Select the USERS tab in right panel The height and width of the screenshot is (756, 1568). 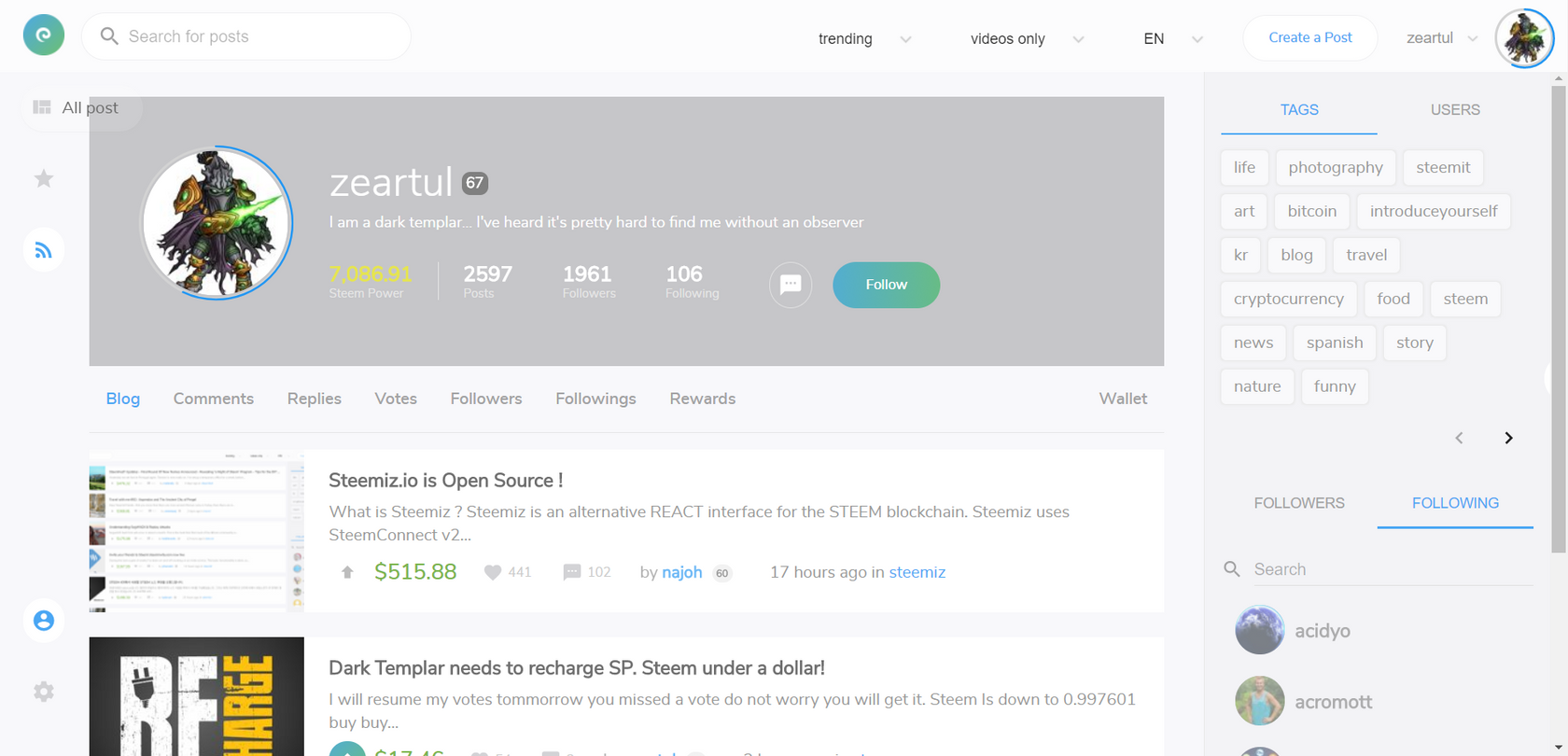tap(1455, 110)
